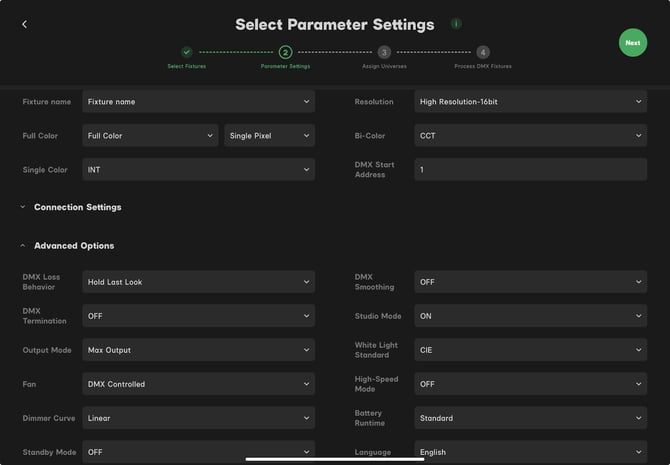Open White Light Standard dropdown showing CIE
670x465 pixels.
(x=530, y=350)
